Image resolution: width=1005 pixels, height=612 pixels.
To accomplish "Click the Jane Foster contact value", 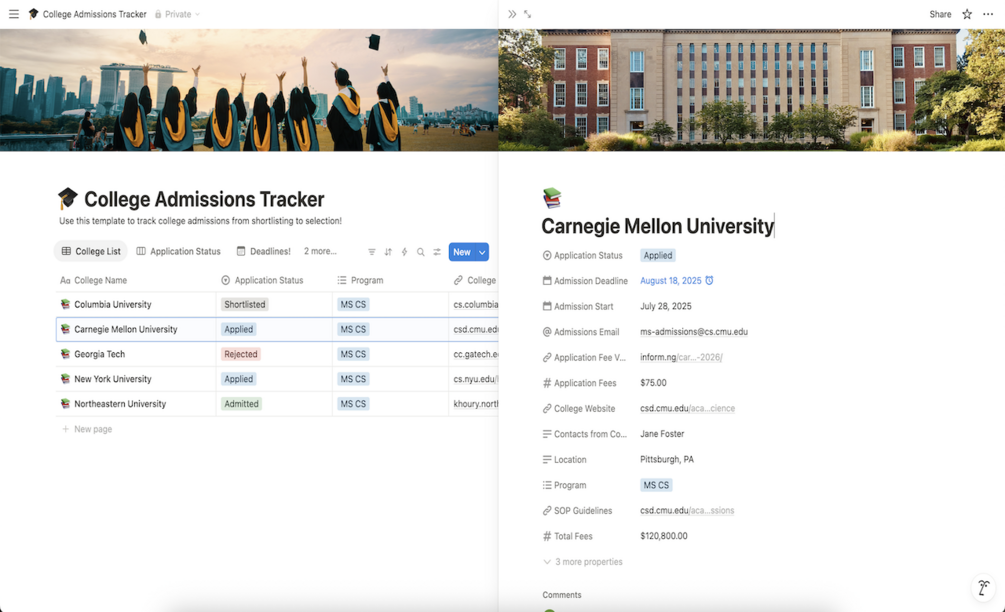I will click(661, 434).
